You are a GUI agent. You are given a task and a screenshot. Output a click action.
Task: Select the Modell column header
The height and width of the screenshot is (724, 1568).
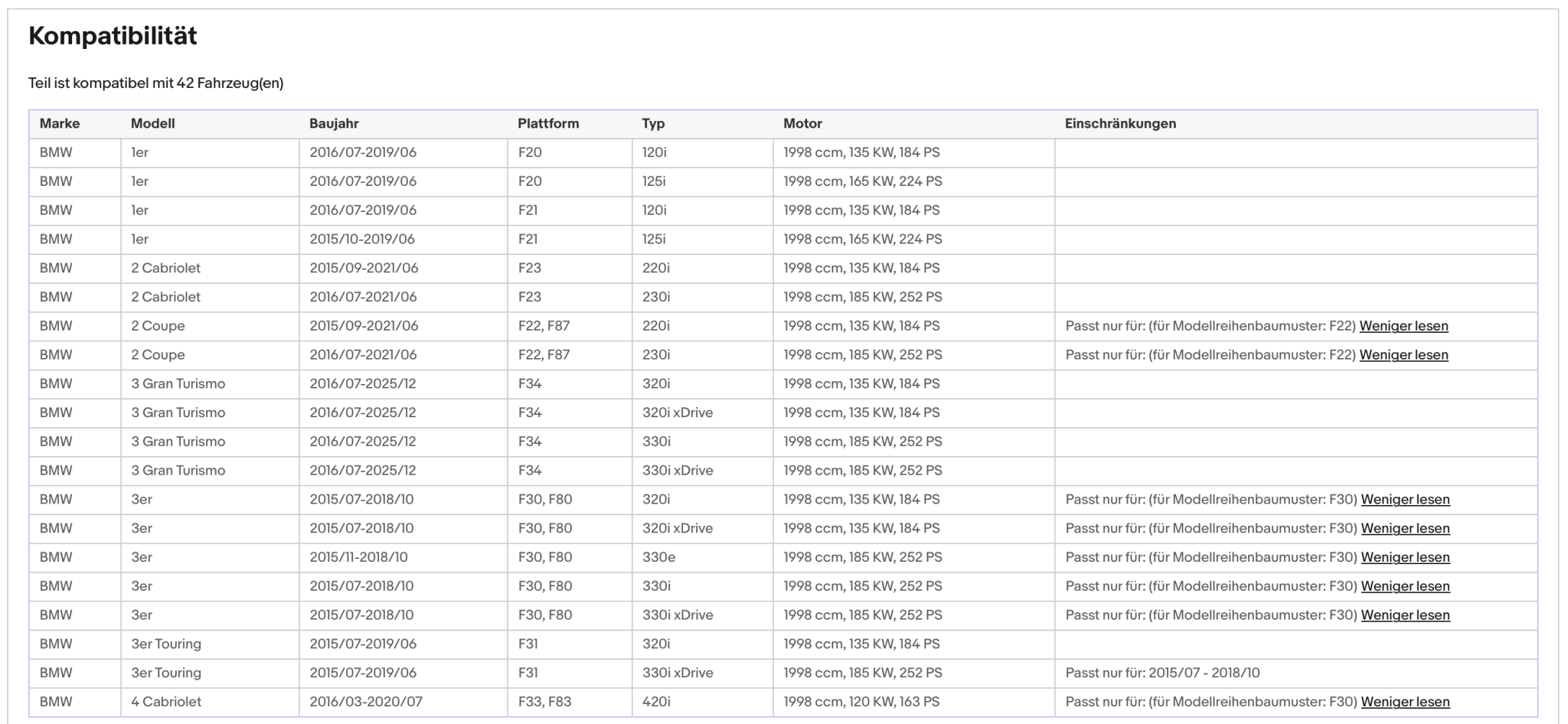153,123
